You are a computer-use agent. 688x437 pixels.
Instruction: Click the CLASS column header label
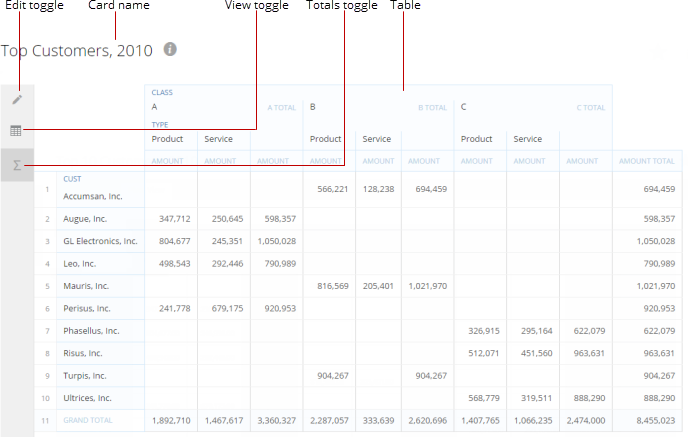coord(162,93)
